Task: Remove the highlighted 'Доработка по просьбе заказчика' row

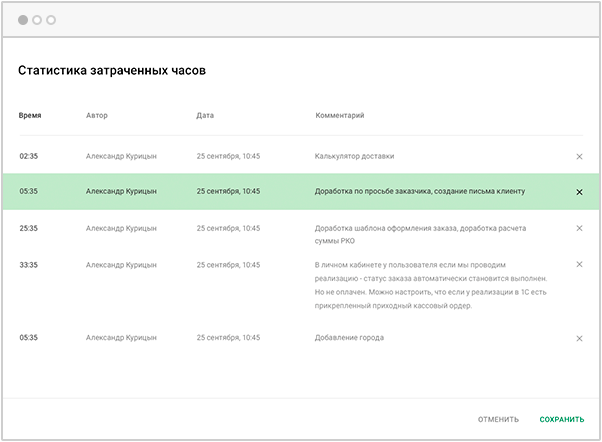Action: click(579, 192)
